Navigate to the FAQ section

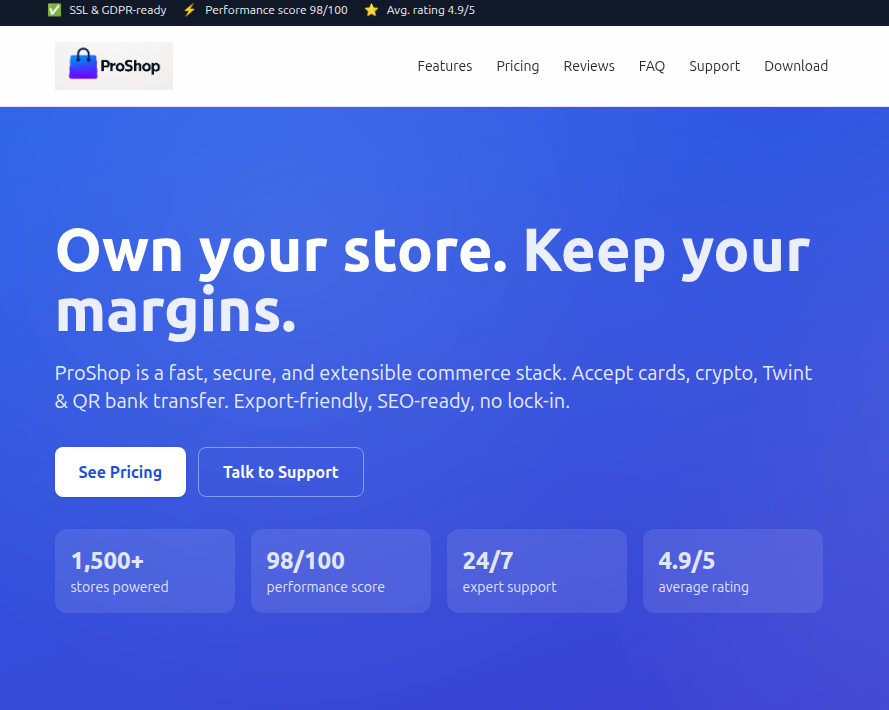click(651, 66)
